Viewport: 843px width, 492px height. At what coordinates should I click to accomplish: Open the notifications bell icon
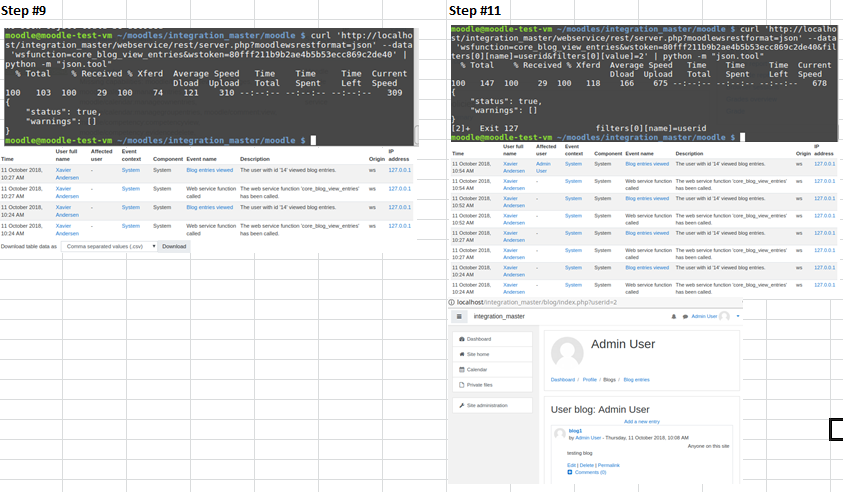click(674, 317)
